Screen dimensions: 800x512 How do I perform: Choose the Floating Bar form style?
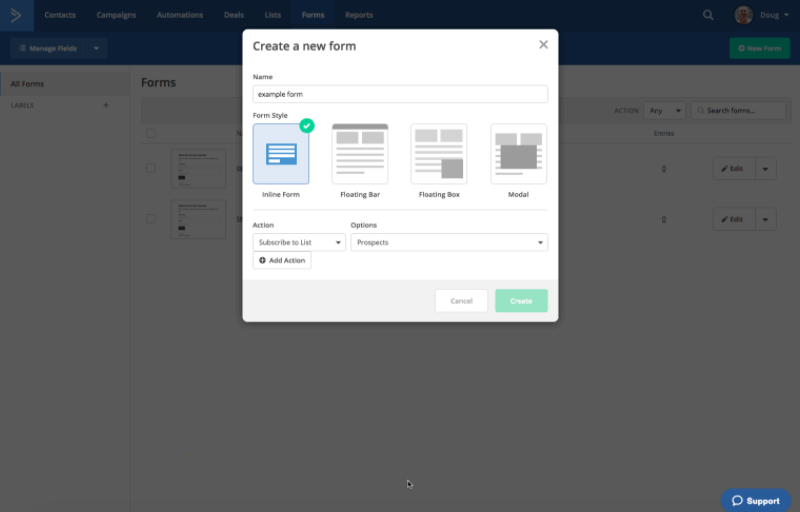360,154
